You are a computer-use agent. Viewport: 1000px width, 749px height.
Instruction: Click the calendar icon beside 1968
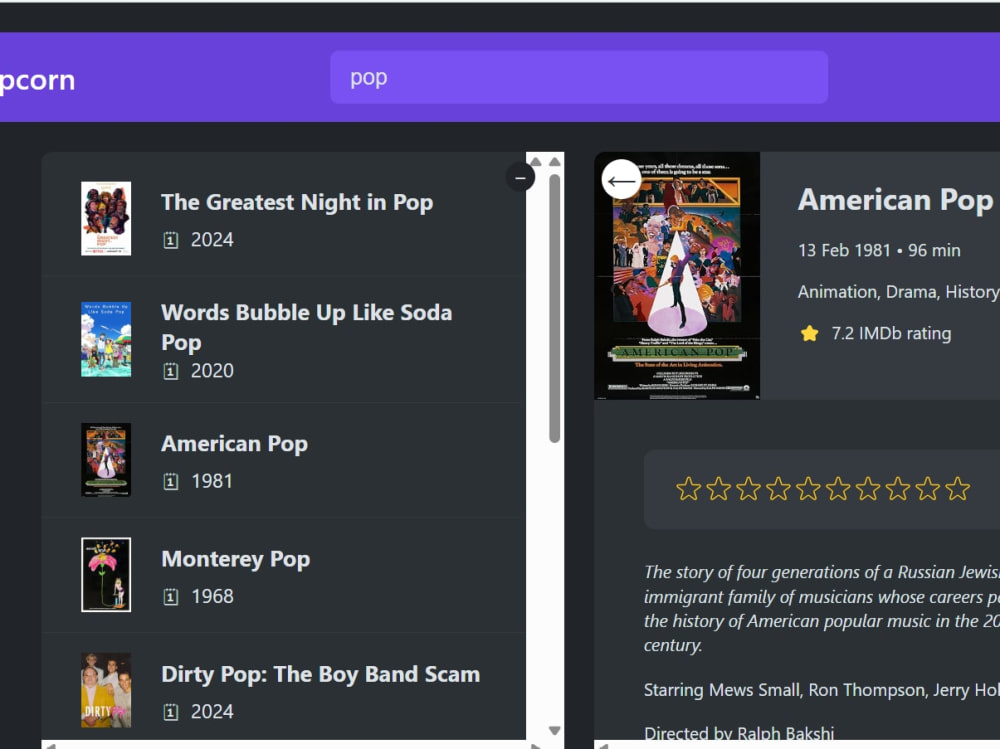click(x=170, y=597)
